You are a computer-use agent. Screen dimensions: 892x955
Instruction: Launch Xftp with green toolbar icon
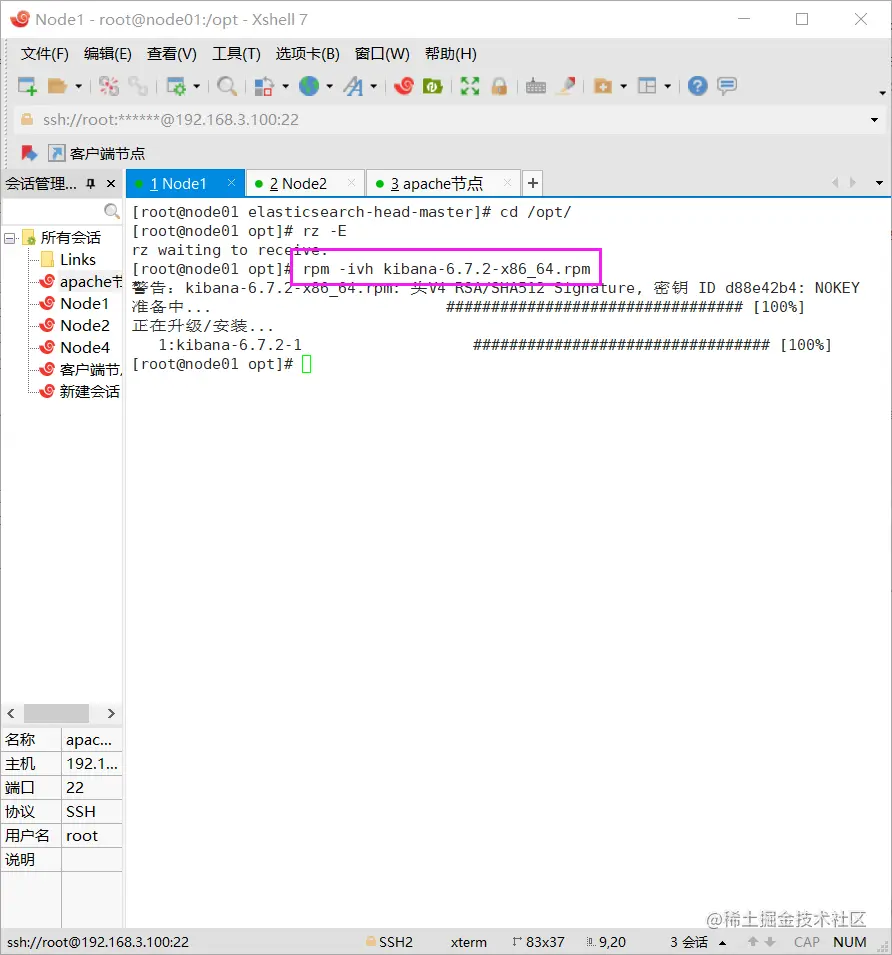tap(432, 86)
